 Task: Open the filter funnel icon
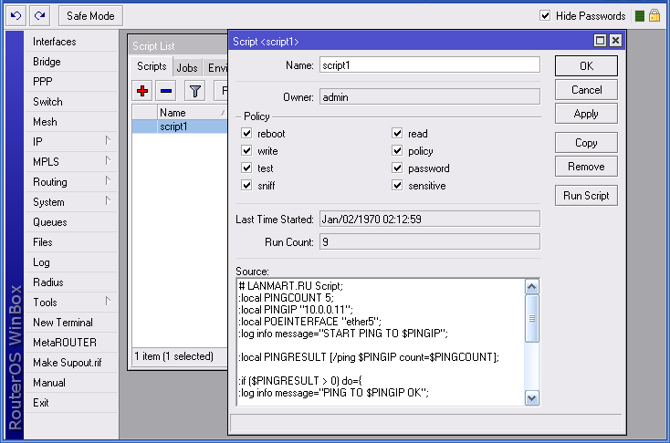click(196, 91)
